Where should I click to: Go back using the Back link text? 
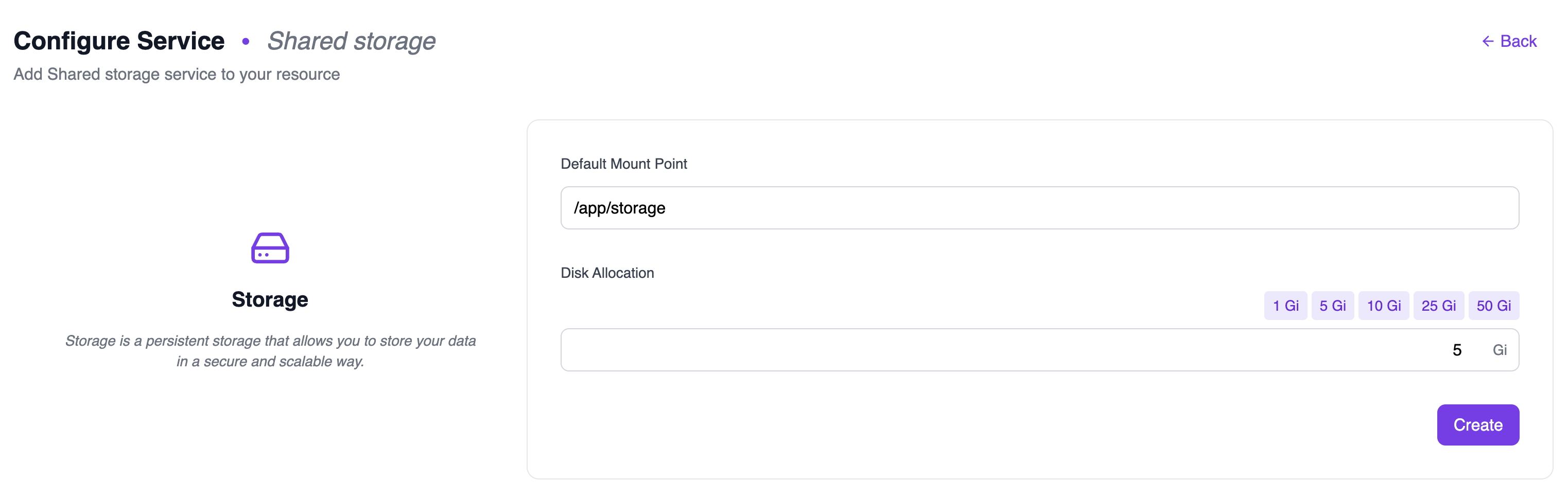[x=1518, y=41]
